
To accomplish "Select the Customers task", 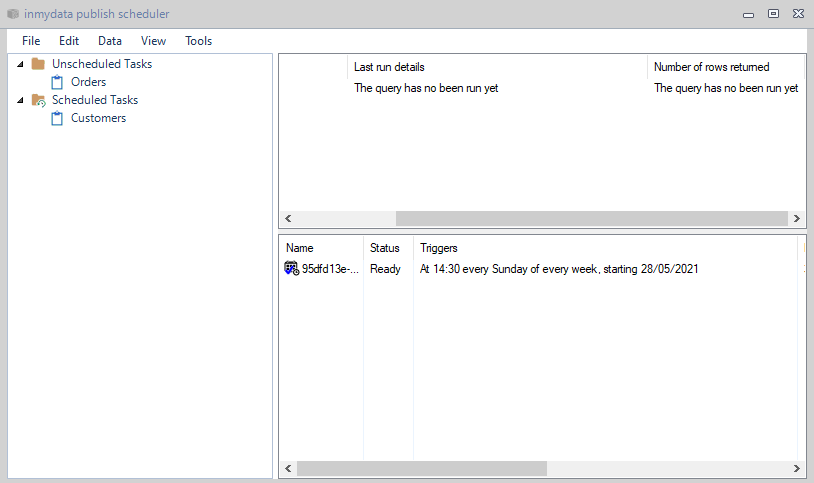I will click(98, 118).
